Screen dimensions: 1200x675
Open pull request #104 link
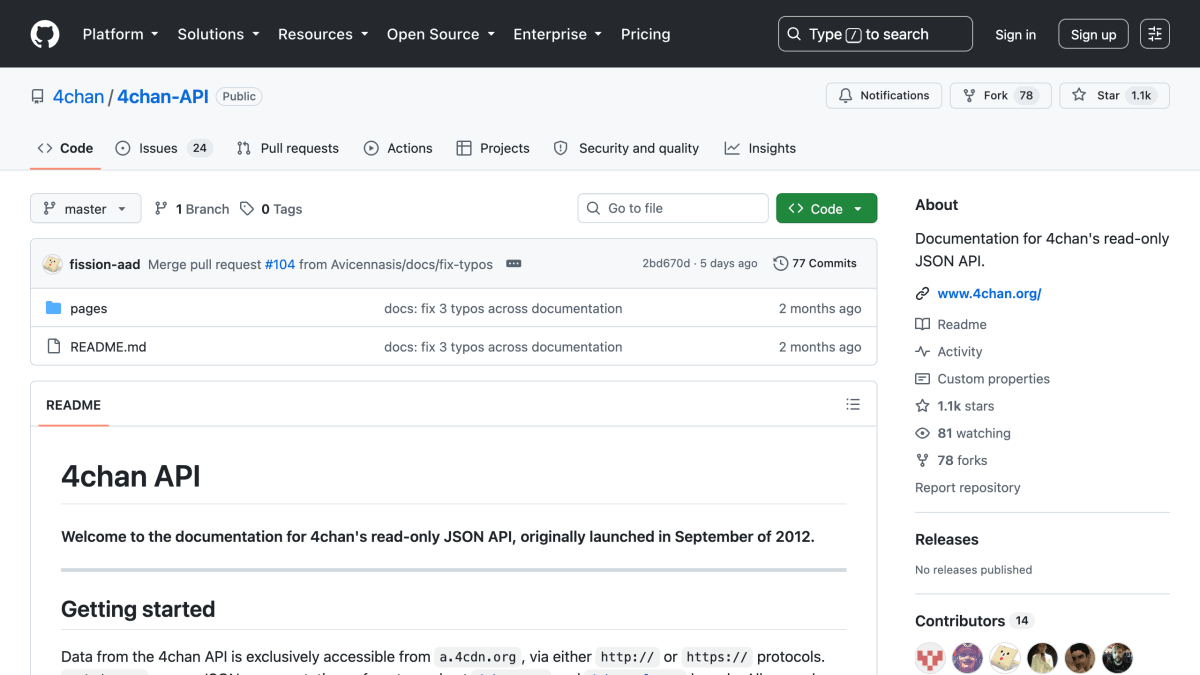coord(280,264)
